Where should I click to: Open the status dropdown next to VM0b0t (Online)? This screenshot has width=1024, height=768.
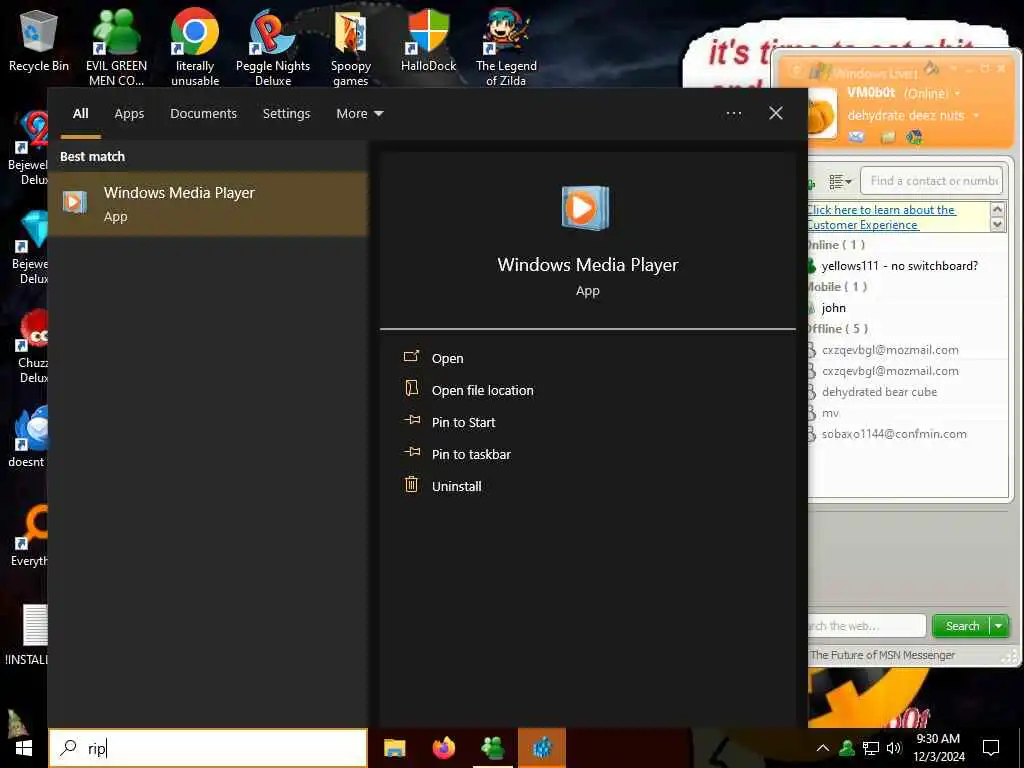click(957, 93)
